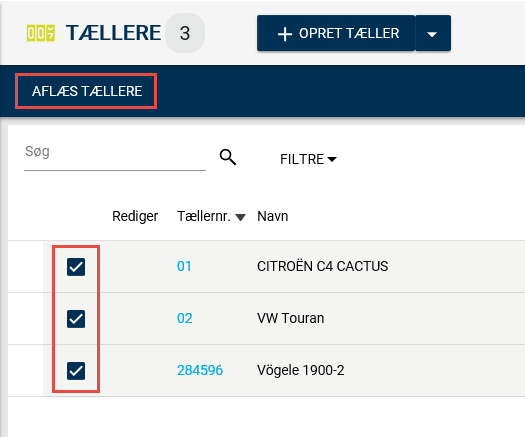Select Aflæs Tællere in the blue bar

[87, 91]
